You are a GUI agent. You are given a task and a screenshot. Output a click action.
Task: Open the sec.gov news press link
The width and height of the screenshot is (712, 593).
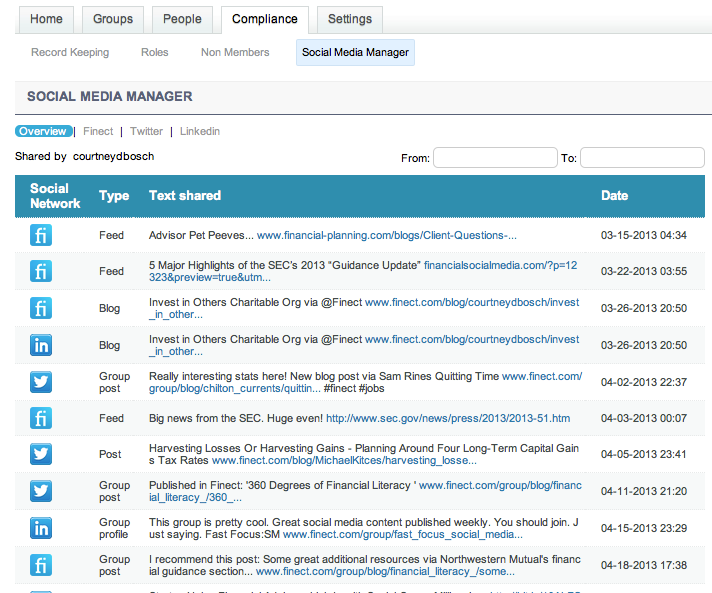pos(448,418)
